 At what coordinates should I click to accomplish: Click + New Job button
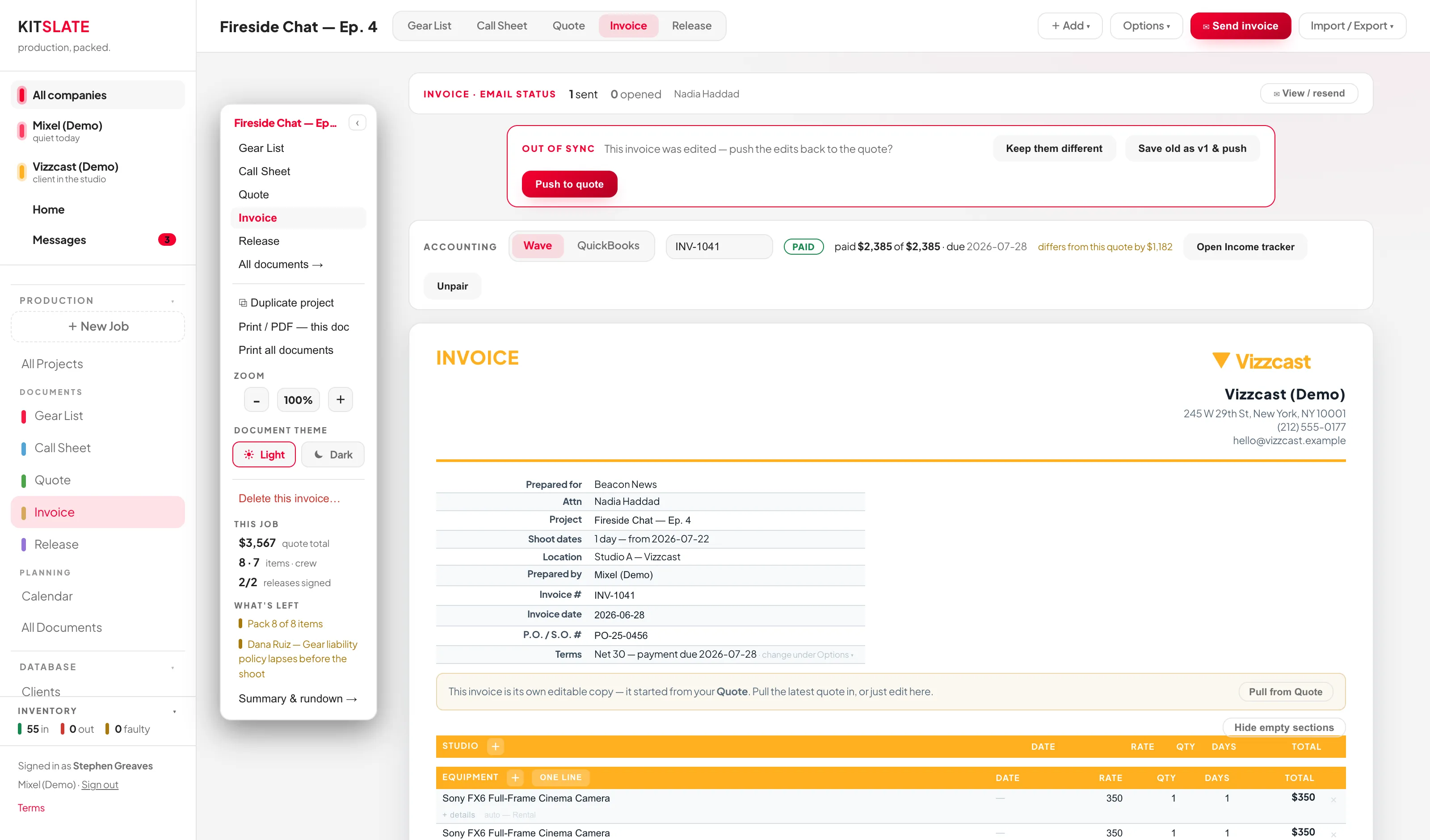97,326
